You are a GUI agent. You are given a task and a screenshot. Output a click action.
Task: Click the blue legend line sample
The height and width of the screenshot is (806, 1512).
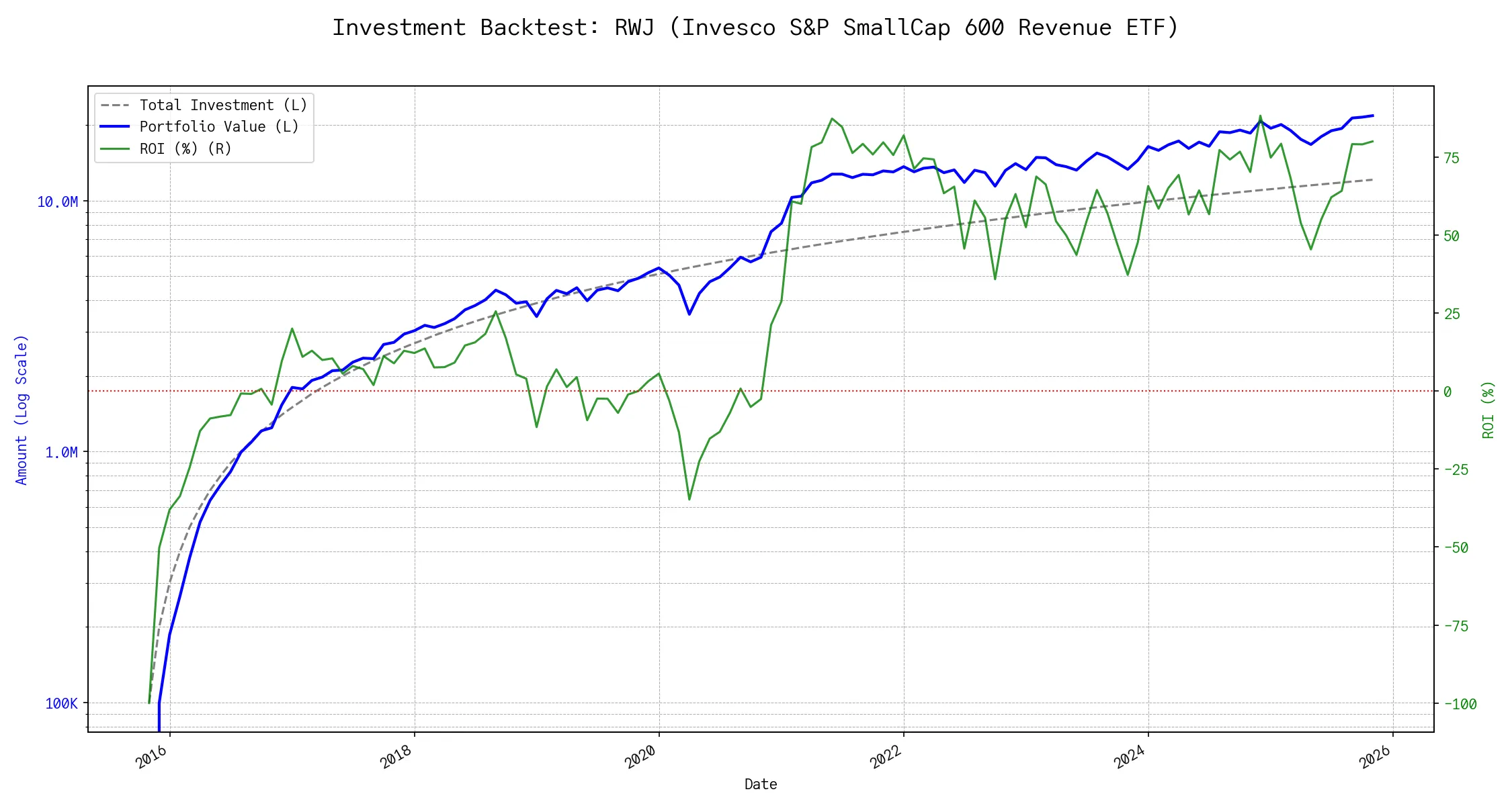[x=115, y=127]
